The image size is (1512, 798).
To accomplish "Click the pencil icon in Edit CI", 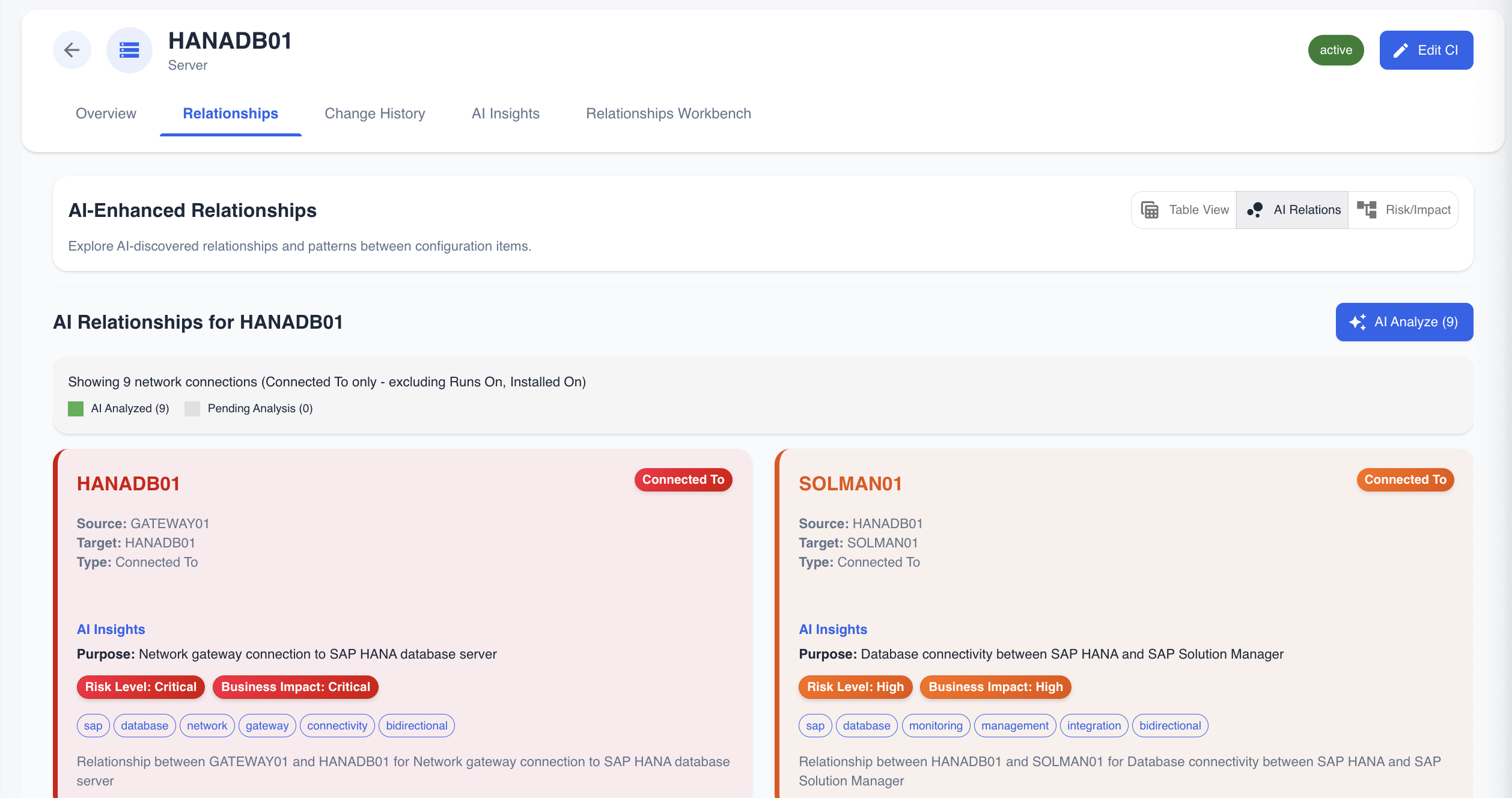I will [1400, 50].
